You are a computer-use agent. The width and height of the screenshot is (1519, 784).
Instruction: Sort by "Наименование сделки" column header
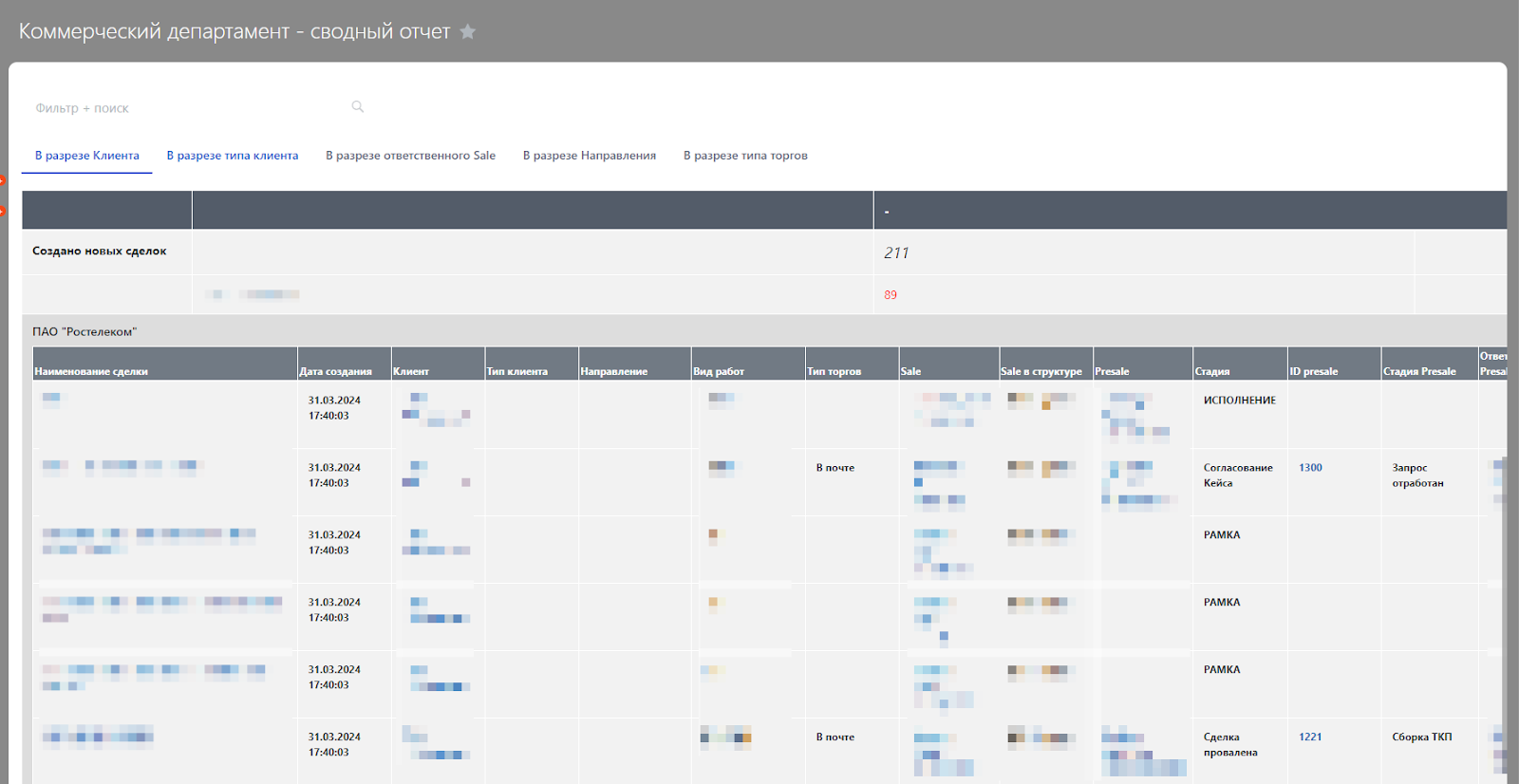click(91, 371)
